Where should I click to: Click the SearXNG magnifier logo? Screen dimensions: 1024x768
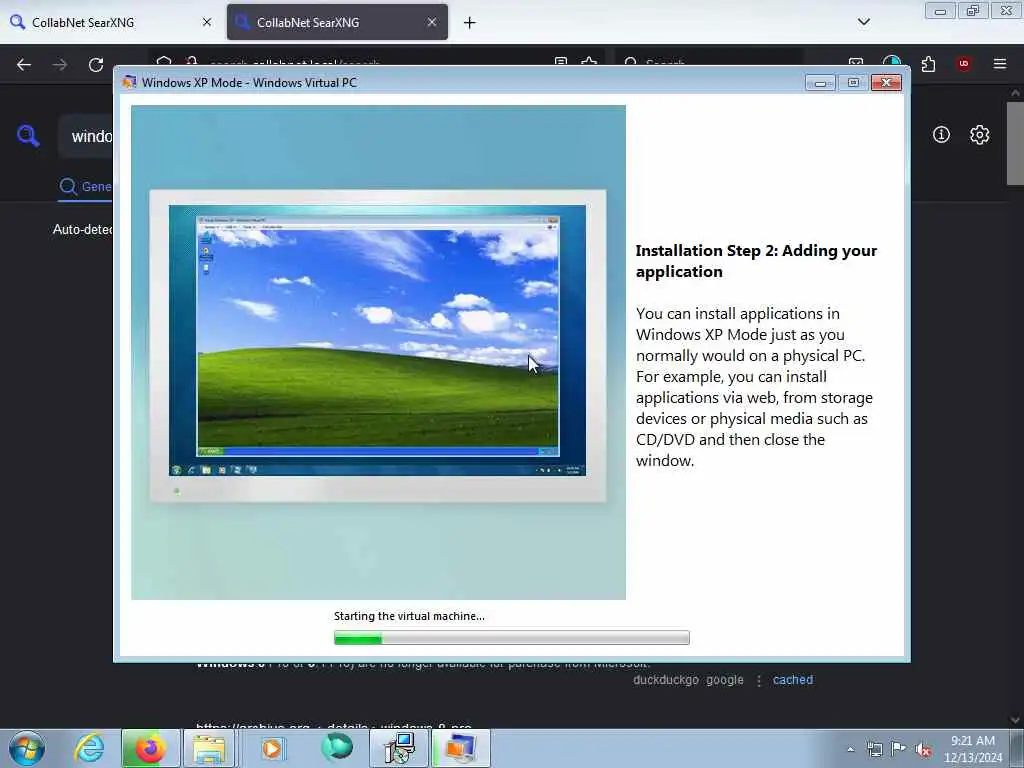[x=27, y=135]
